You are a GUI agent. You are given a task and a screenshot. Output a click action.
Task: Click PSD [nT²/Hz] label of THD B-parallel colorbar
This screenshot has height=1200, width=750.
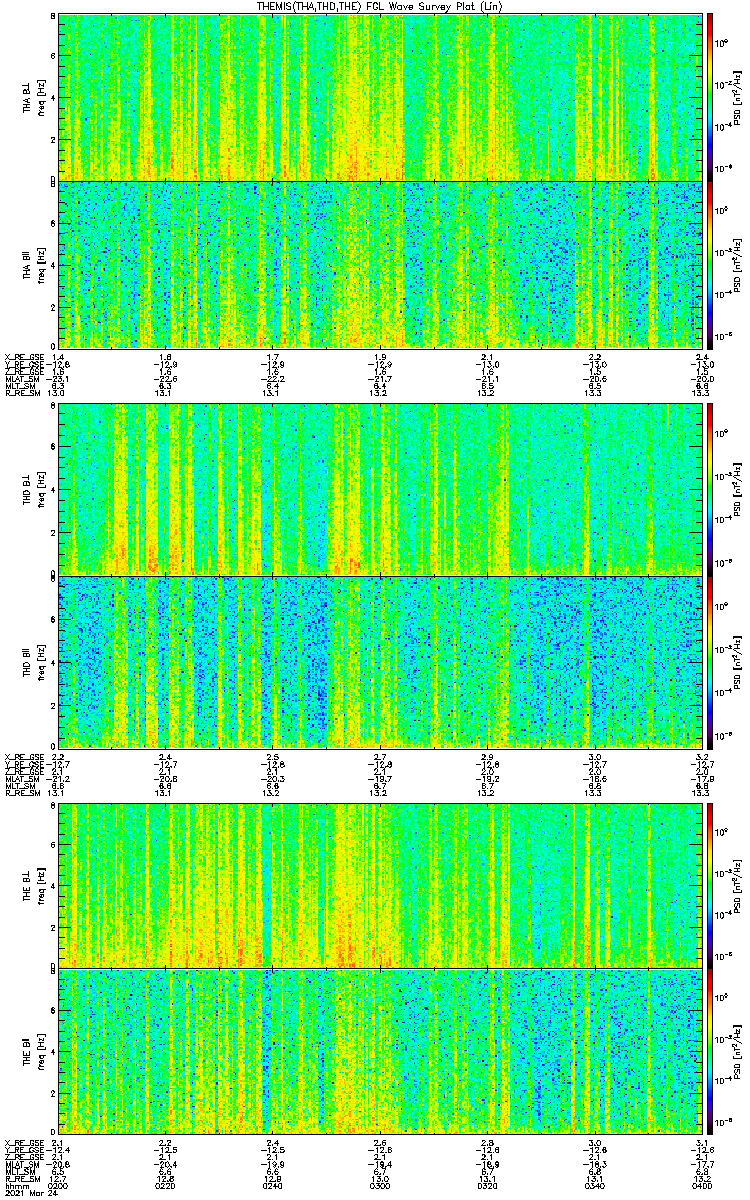coord(737,661)
